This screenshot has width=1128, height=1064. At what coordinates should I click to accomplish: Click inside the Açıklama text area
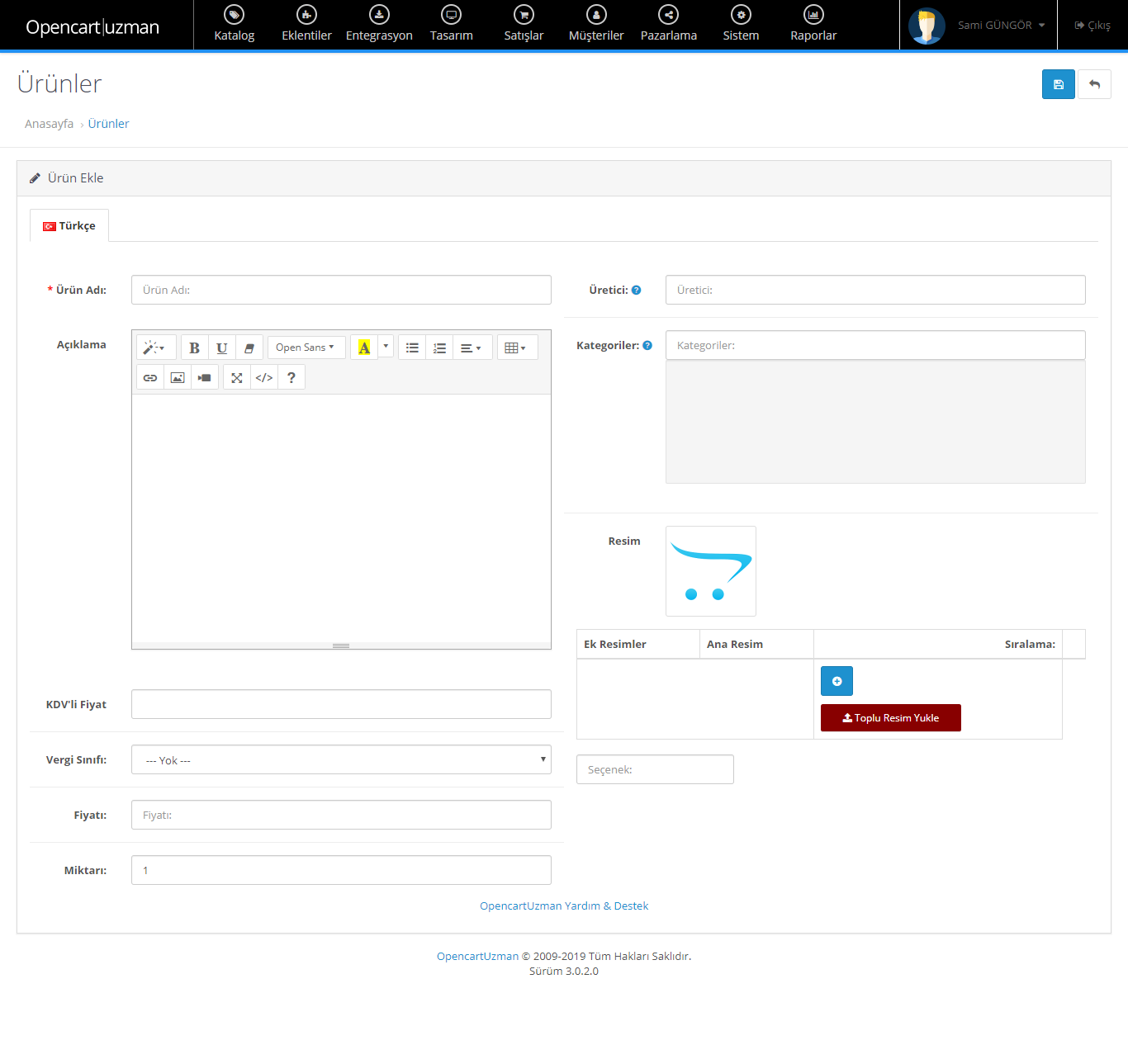(x=341, y=518)
